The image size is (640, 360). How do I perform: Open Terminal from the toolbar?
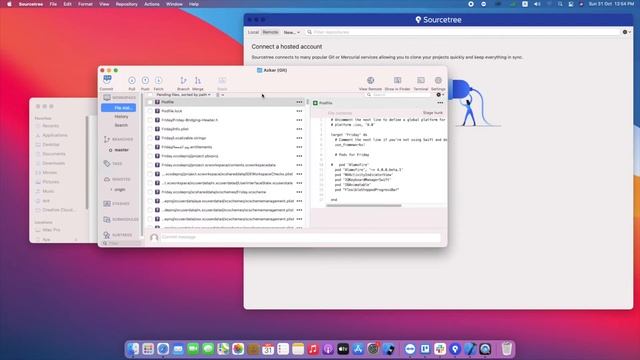(x=421, y=80)
